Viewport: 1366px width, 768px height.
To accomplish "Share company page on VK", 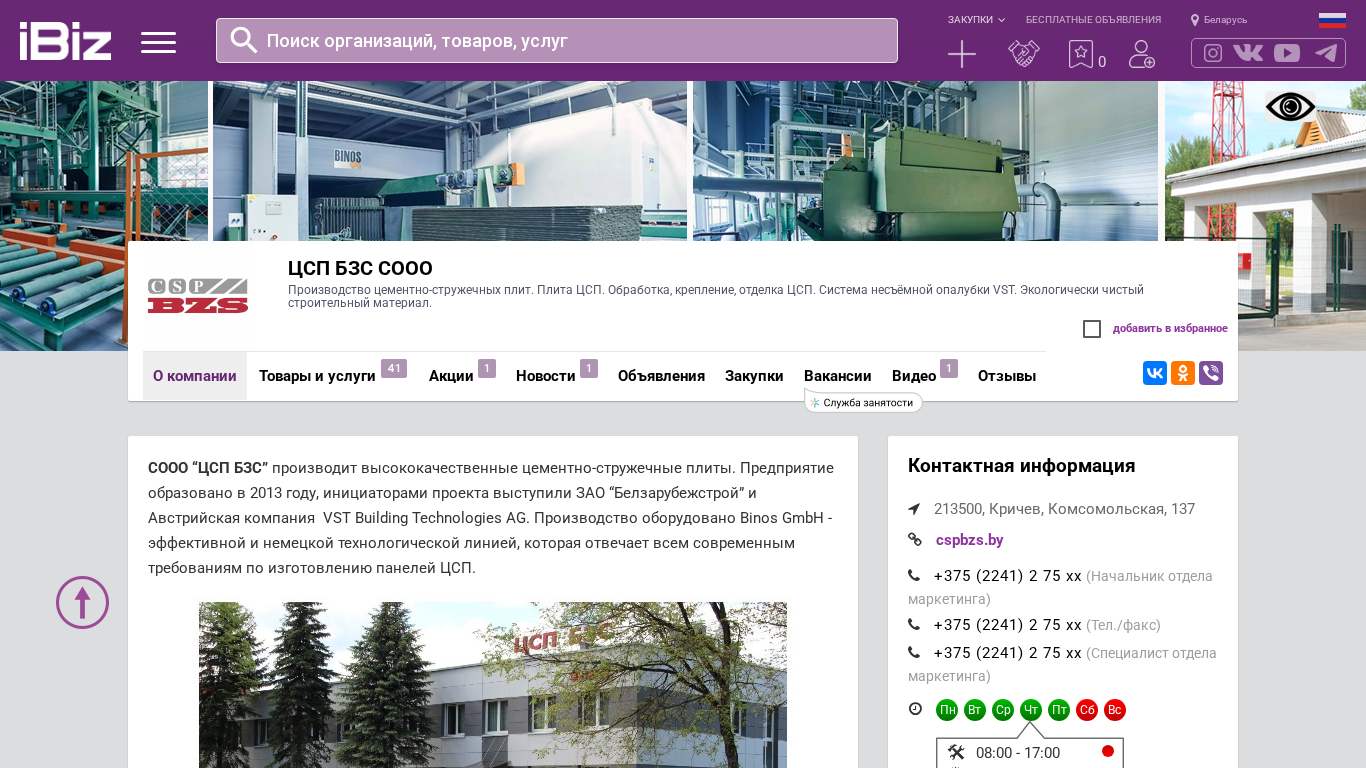I will [1155, 373].
